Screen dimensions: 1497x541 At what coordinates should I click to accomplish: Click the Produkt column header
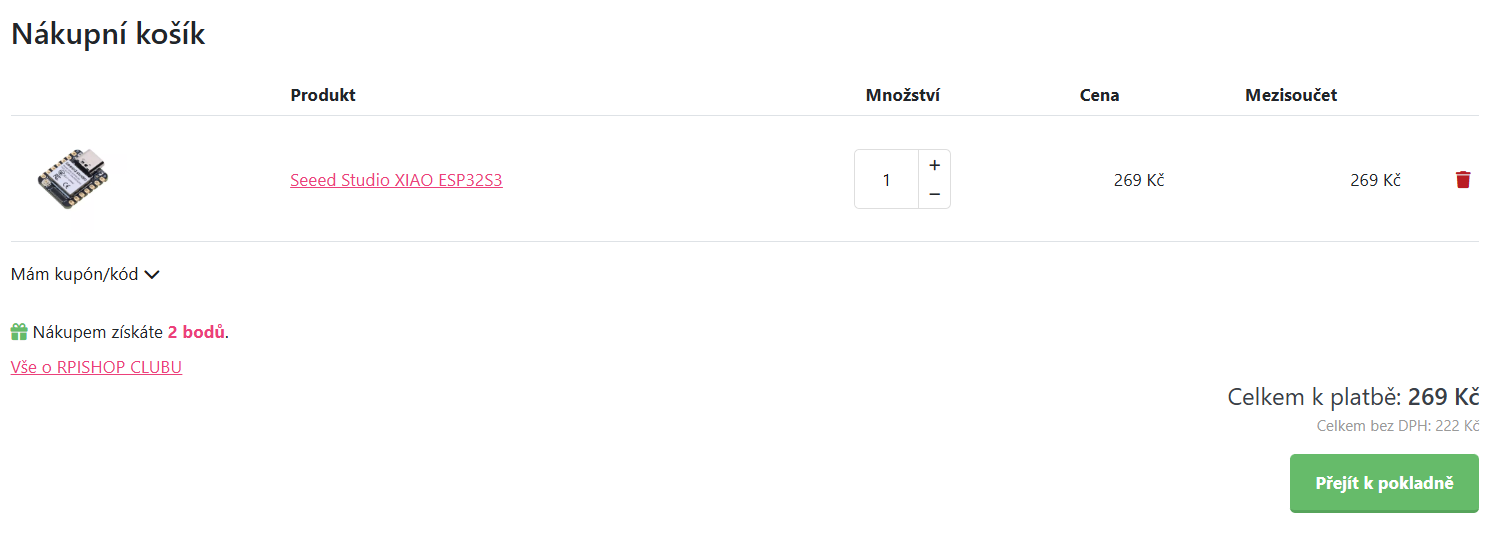click(323, 95)
